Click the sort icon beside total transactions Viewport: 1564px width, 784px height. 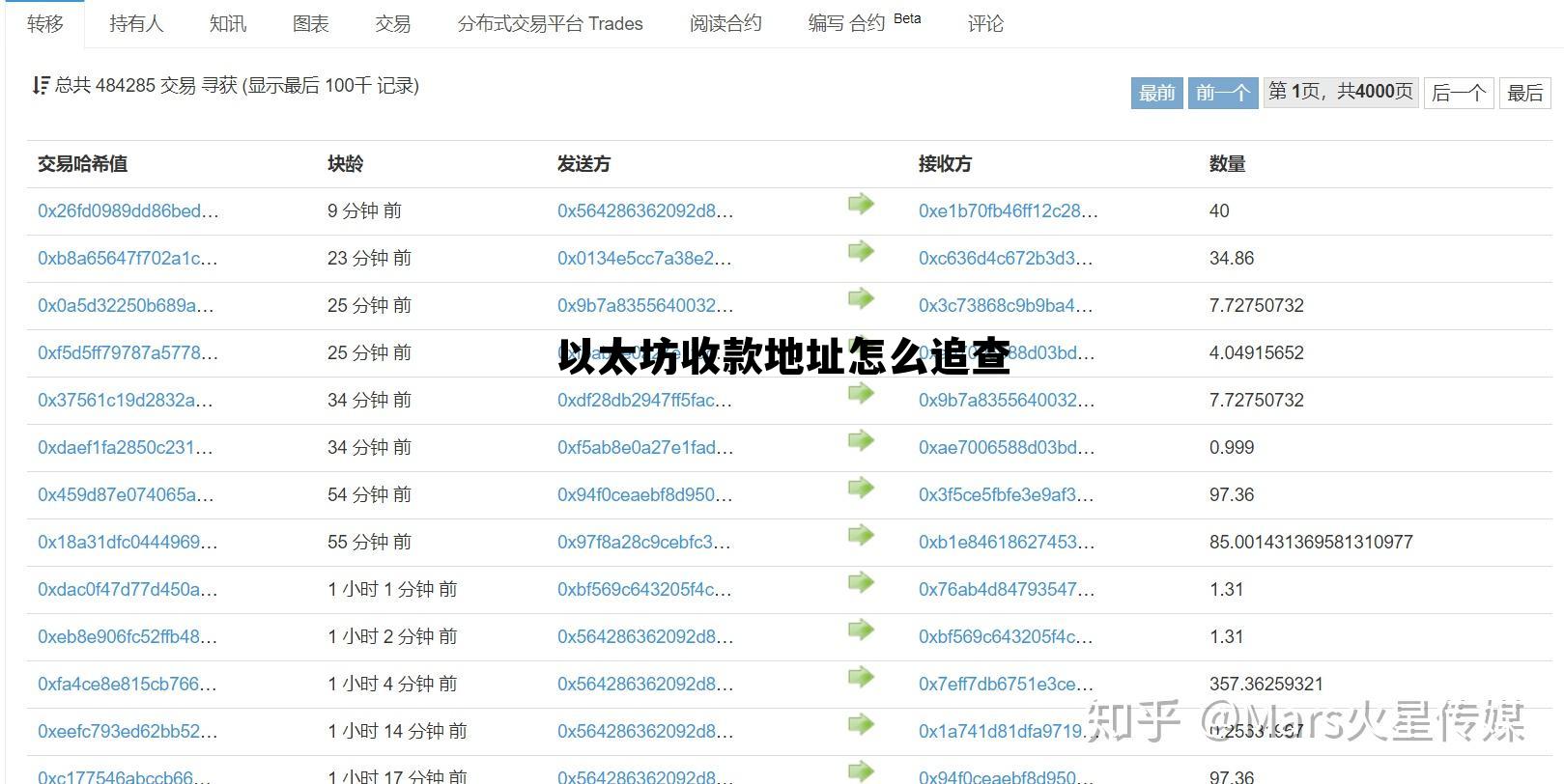tap(41, 86)
